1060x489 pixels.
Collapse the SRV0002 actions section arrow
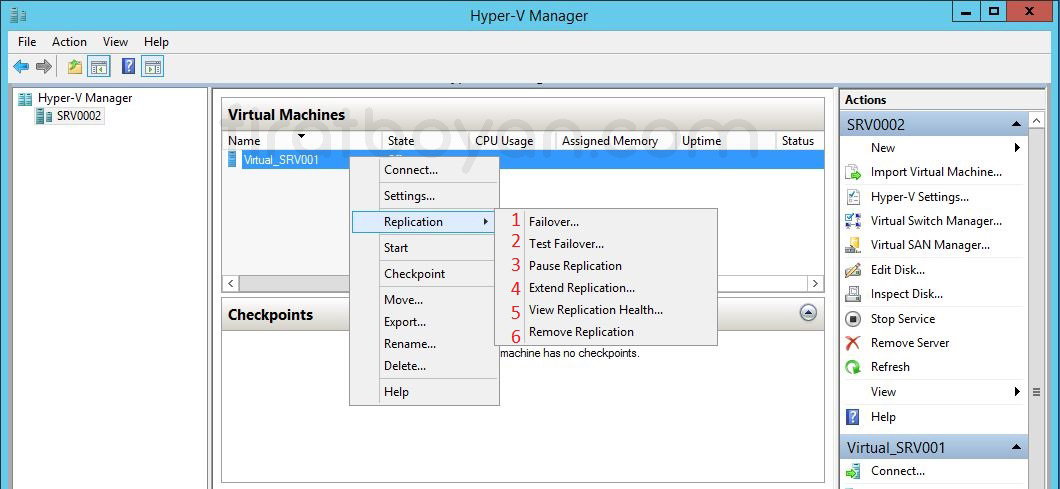(1015, 124)
